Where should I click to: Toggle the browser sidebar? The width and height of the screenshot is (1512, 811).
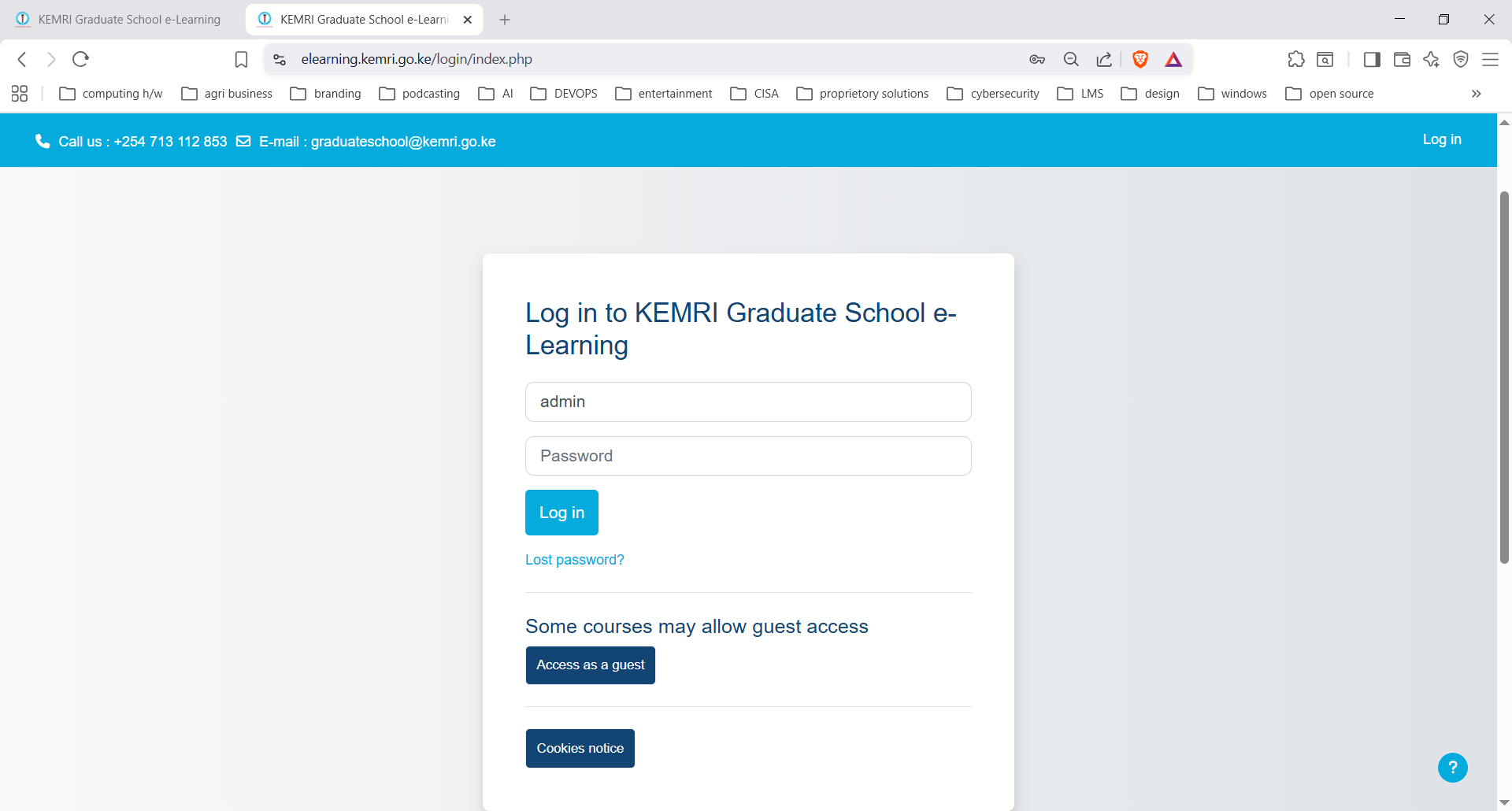tap(1372, 59)
